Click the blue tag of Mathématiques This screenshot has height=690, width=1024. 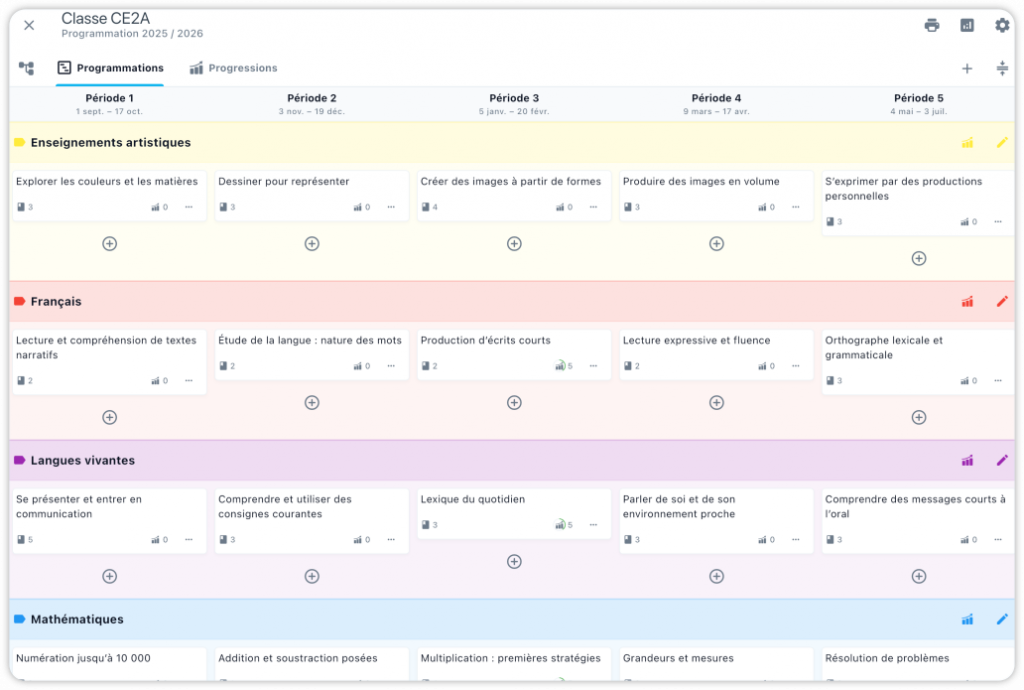20,619
